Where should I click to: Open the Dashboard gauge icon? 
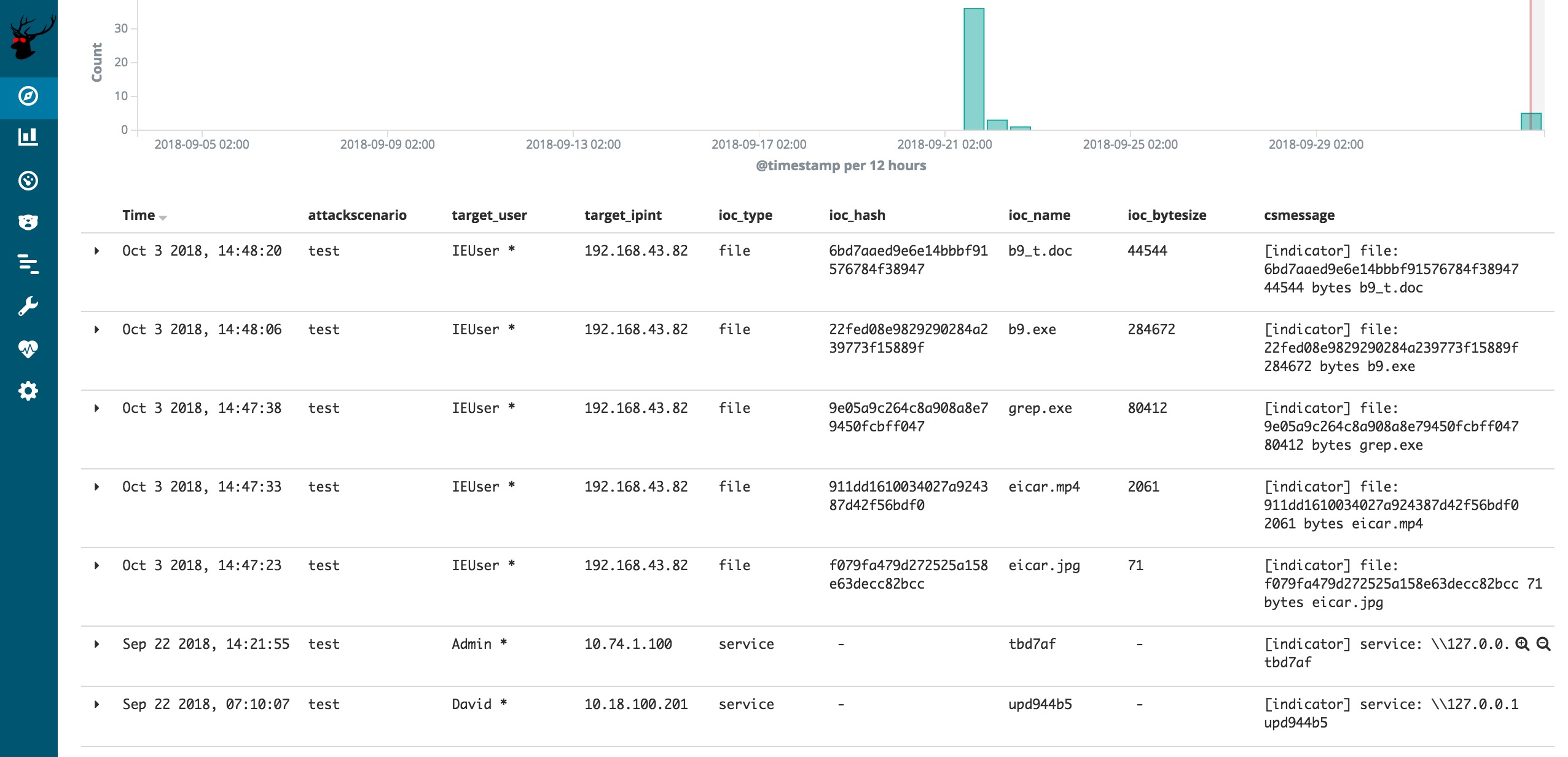tap(28, 181)
